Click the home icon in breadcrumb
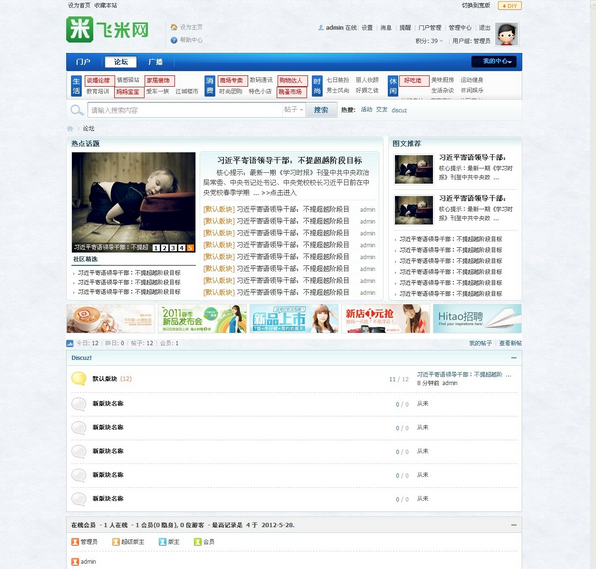Viewport: 596px width, 569px height. coord(70,128)
